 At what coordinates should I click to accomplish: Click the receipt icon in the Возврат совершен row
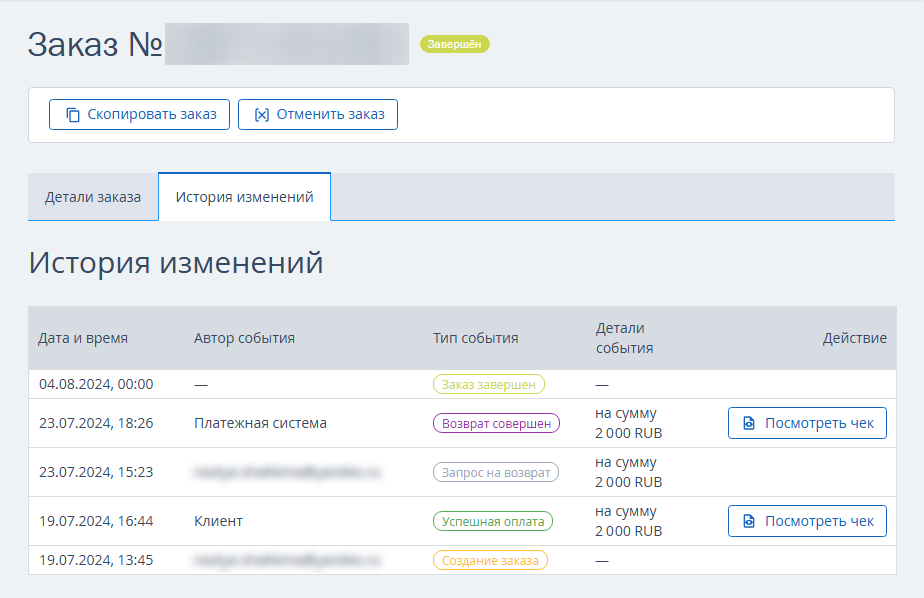(x=749, y=423)
